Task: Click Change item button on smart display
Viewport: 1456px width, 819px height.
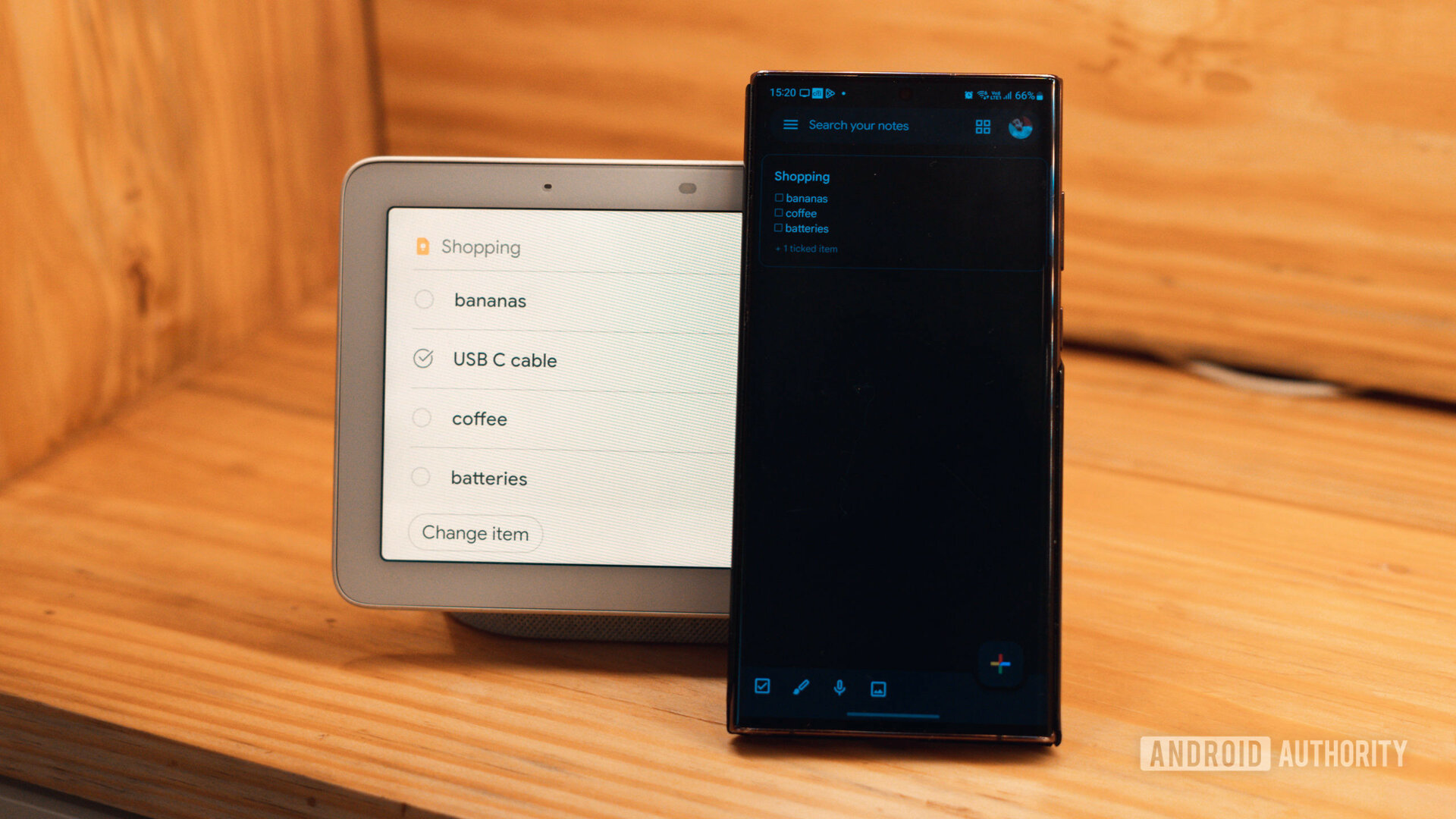Action: [x=475, y=533]
